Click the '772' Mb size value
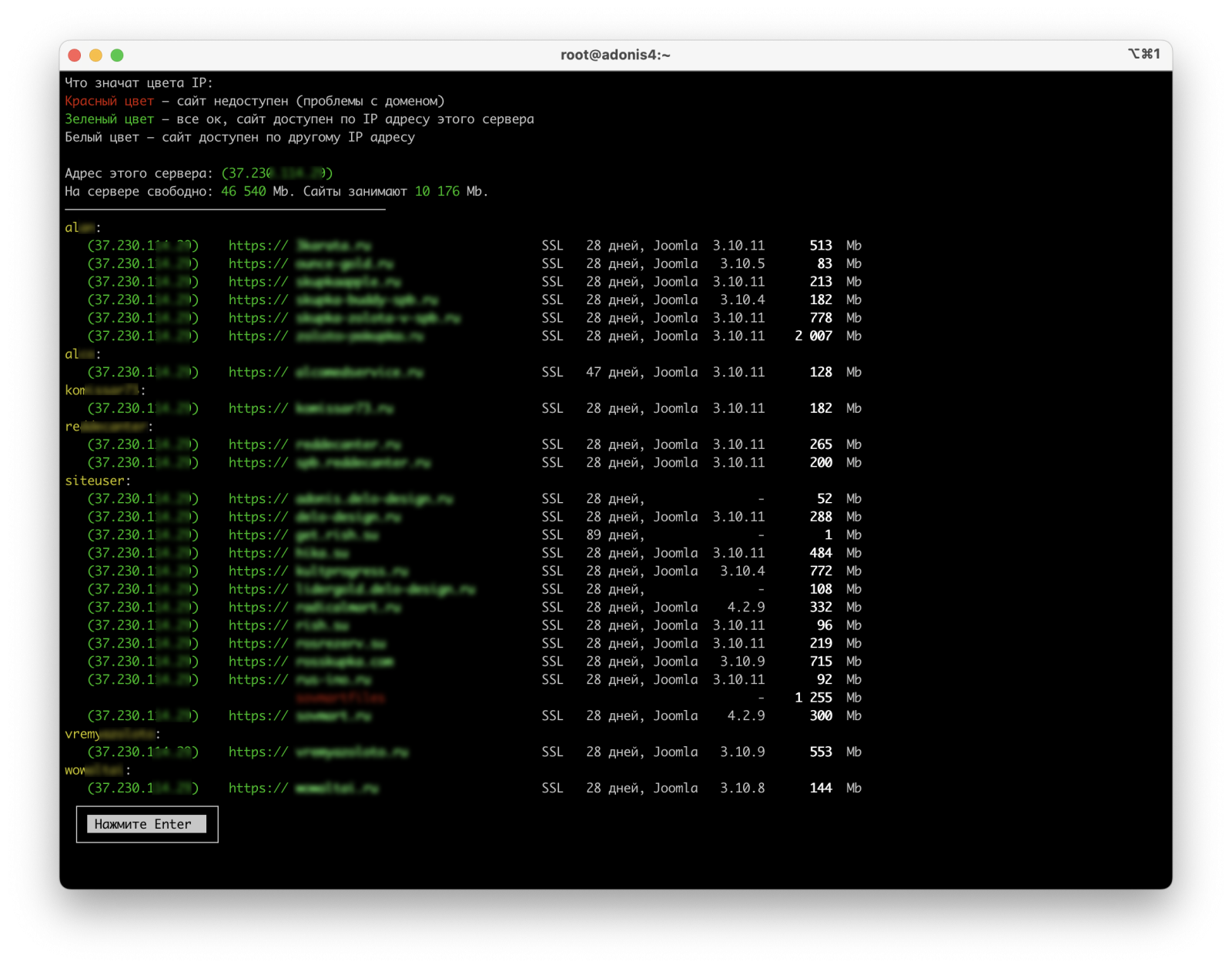This screenshot has width=1232, height=968. click(x=821, y=571)
